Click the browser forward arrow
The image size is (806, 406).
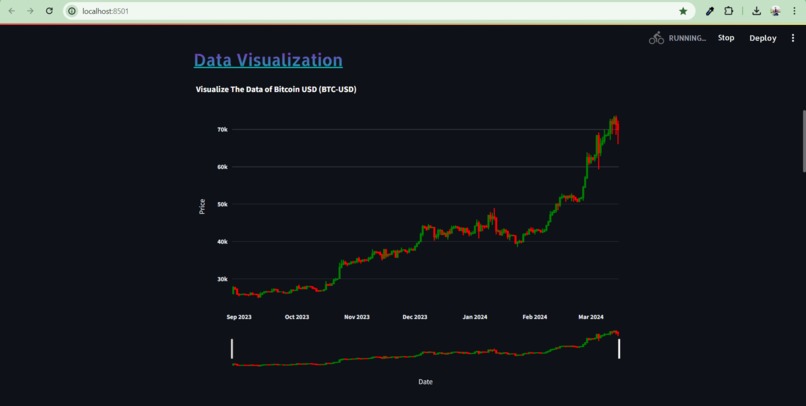30,11
